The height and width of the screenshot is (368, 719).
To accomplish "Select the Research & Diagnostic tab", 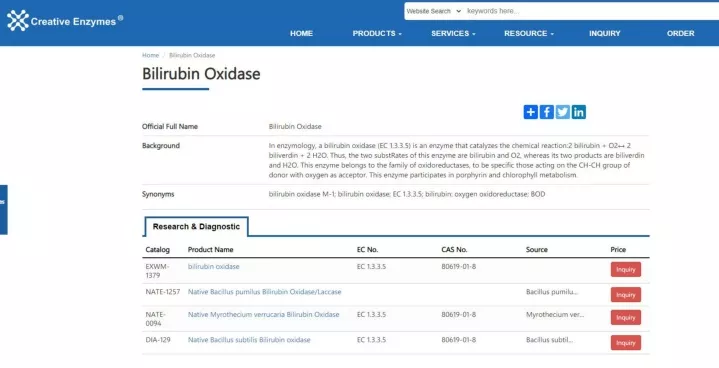I will click(196, 226).
